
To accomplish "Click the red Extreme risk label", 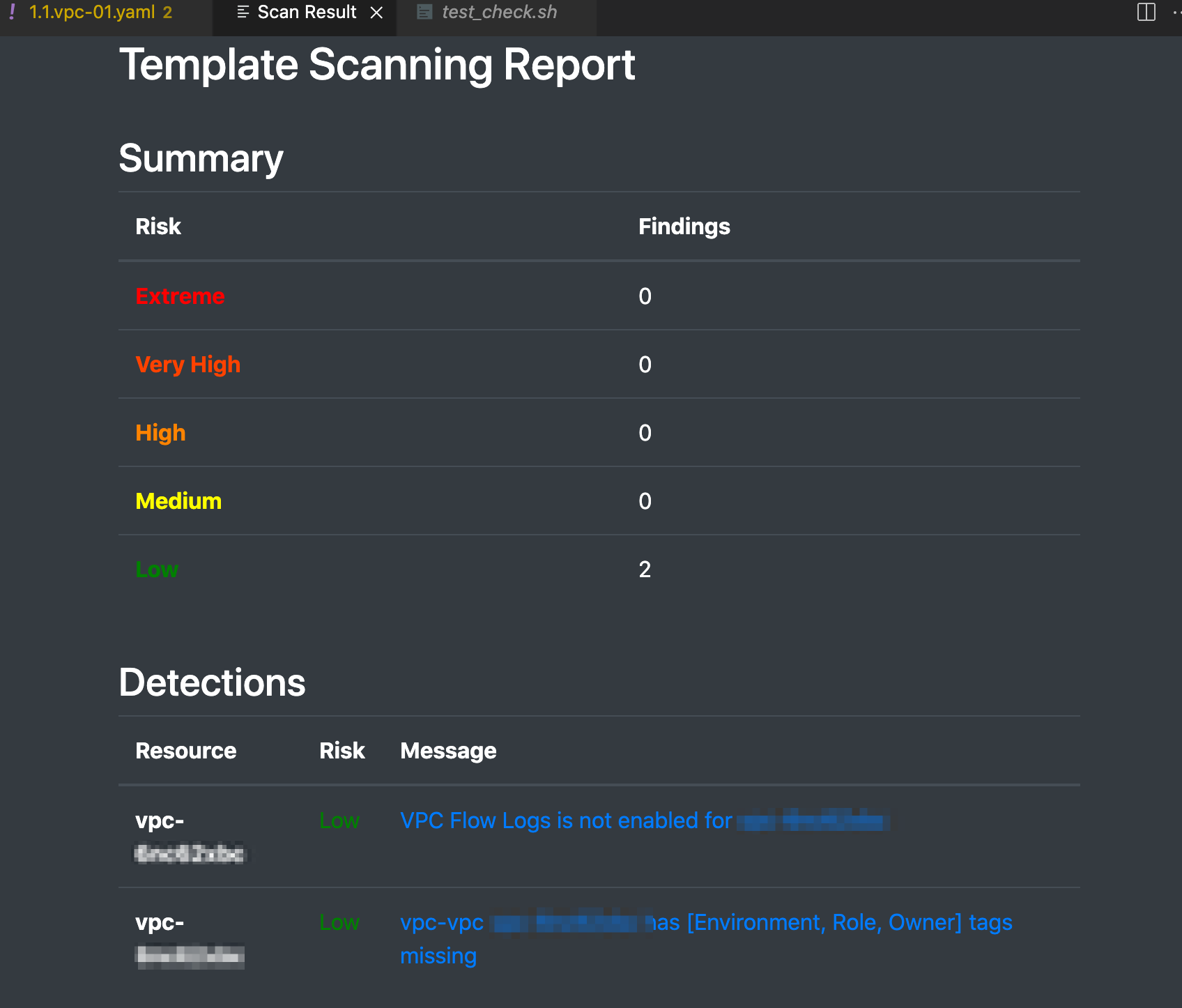I will coord(180,296).
